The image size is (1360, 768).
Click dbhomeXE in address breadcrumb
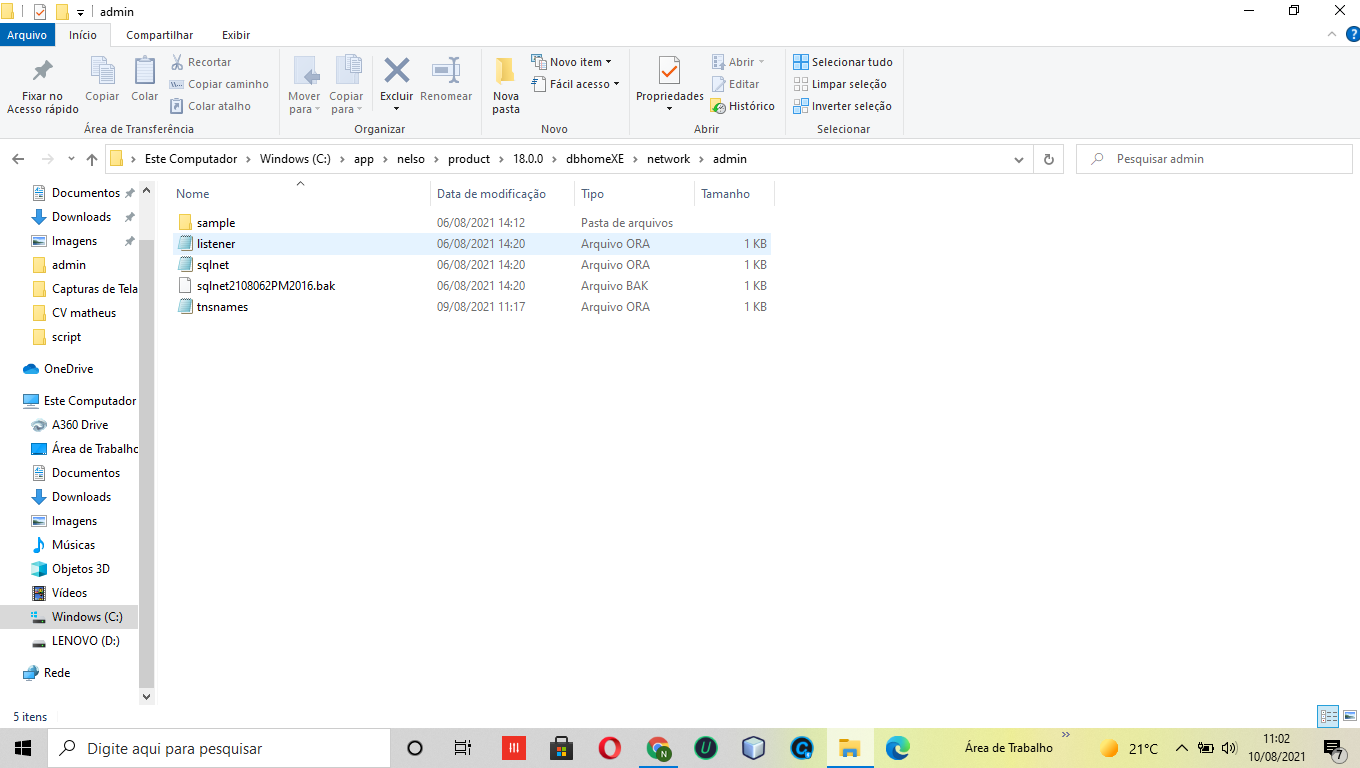[x=595, y=159]
